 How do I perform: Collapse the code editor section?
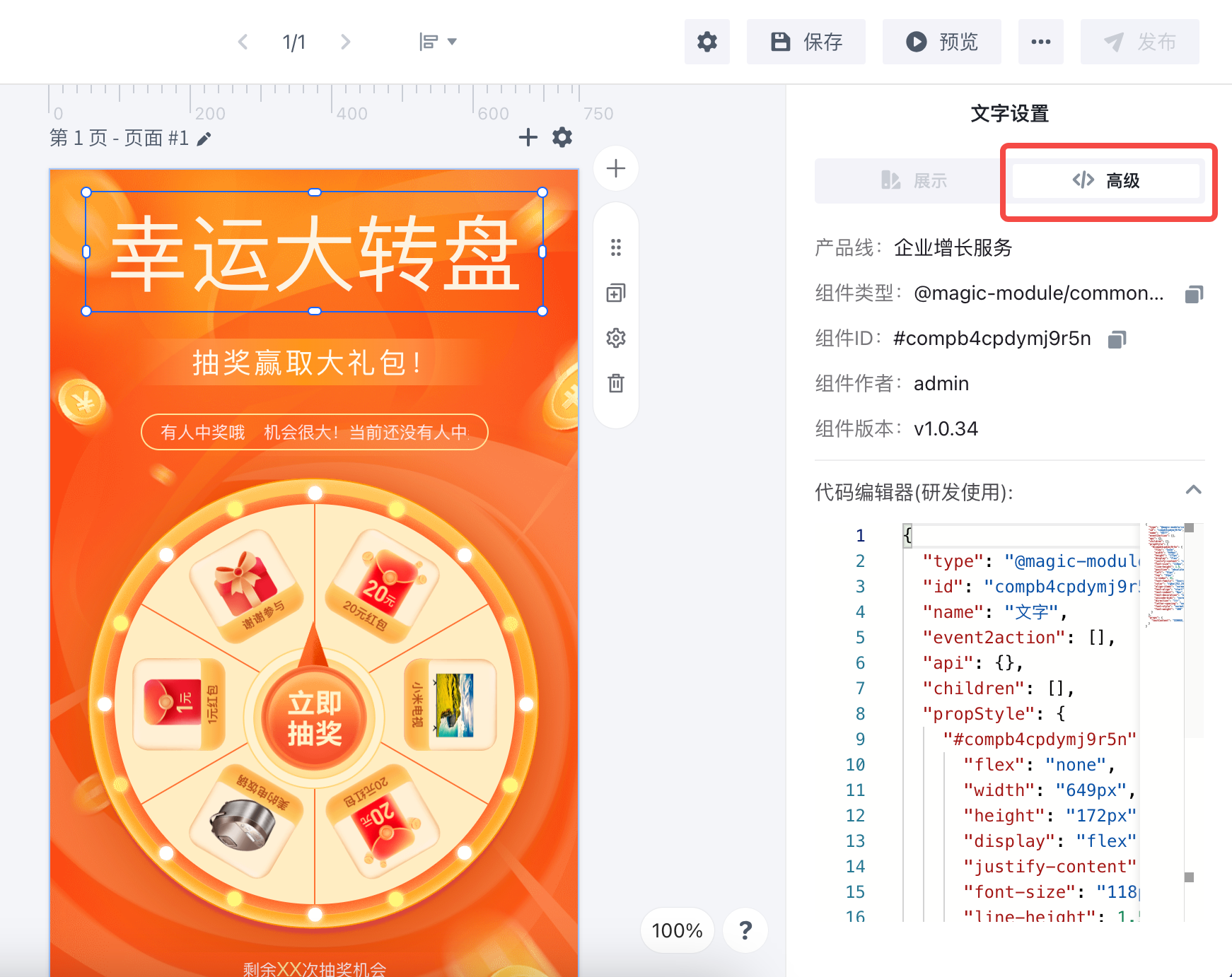point(1193,490)
